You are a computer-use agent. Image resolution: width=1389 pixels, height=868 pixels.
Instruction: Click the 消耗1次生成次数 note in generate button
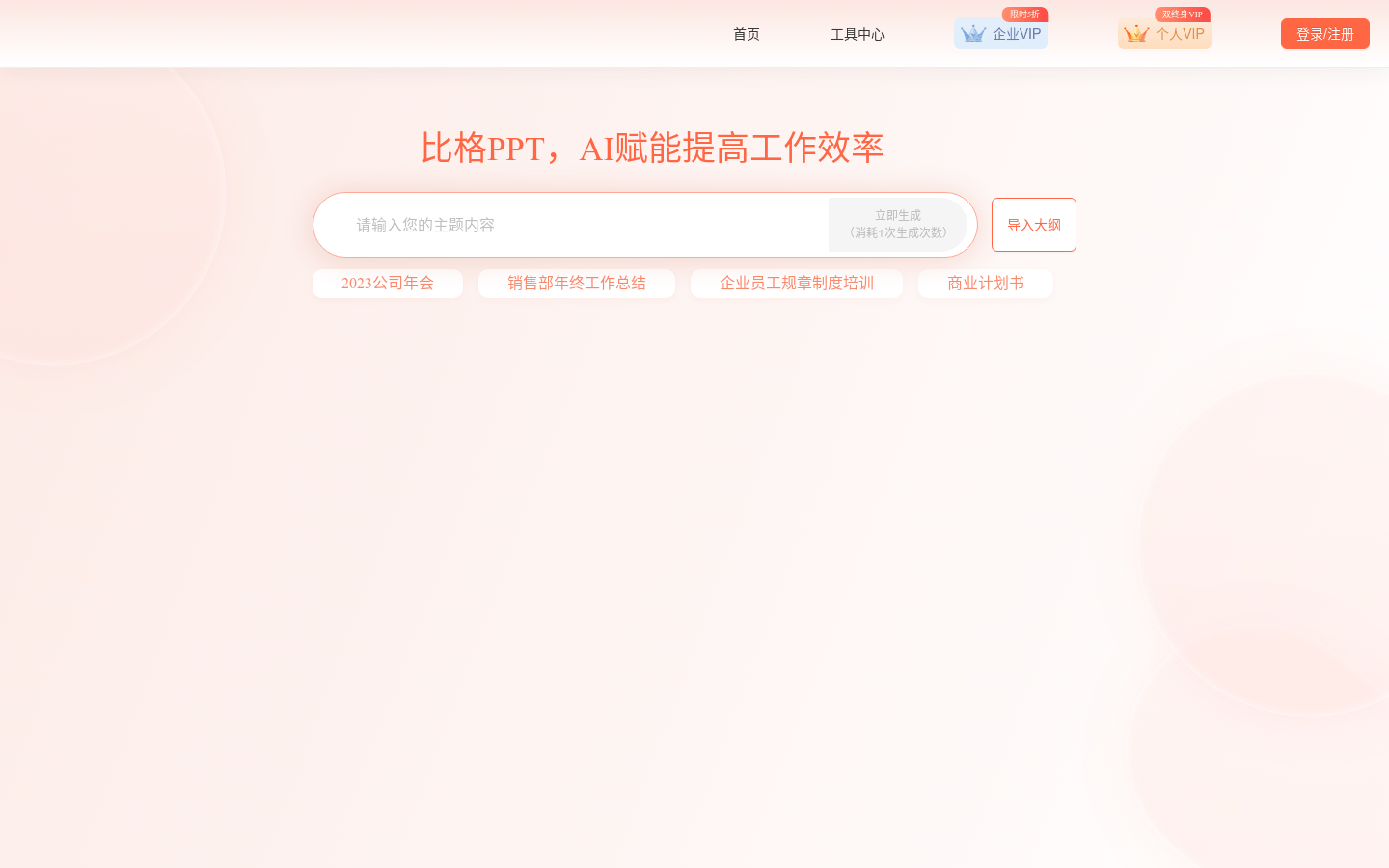click(x=898, y=232)
